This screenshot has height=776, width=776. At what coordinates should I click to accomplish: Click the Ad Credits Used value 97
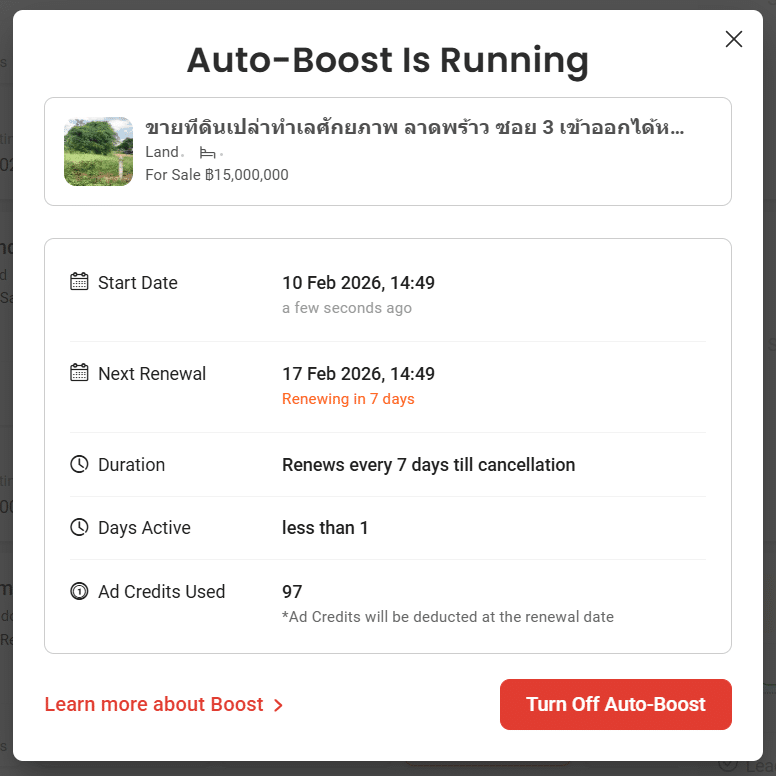pyautogui.click(x=292, y=592)
